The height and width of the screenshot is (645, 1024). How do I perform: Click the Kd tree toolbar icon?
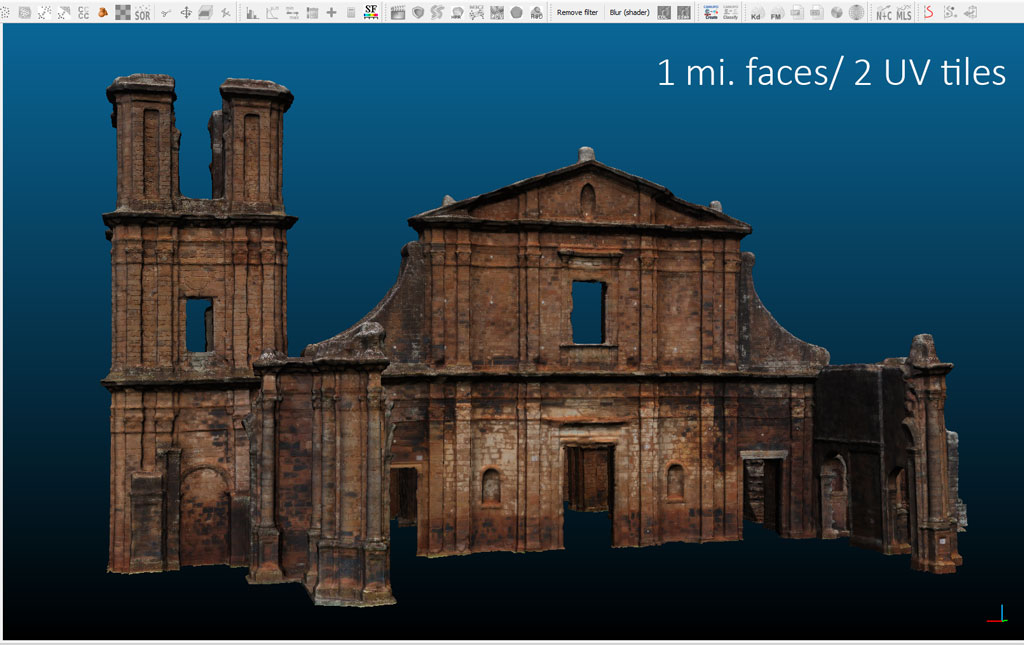coord(756,12)
